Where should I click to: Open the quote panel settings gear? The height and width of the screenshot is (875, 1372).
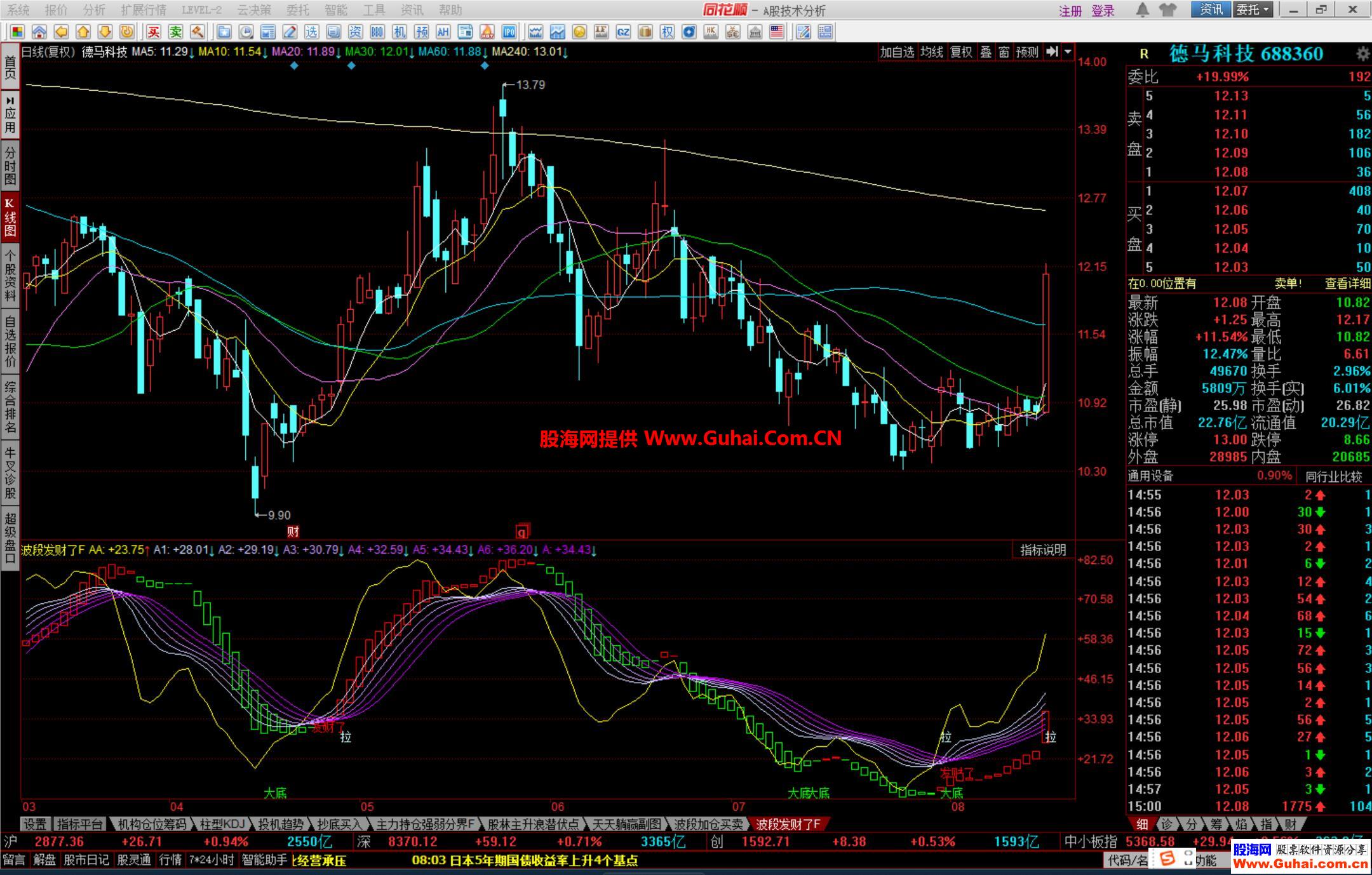[x=1362, y=54]
